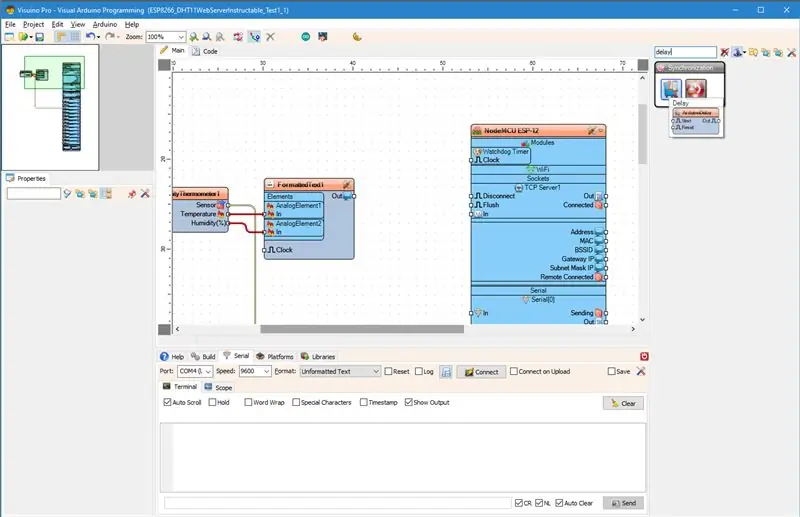Click the Connect button

[x=481, y=372]
